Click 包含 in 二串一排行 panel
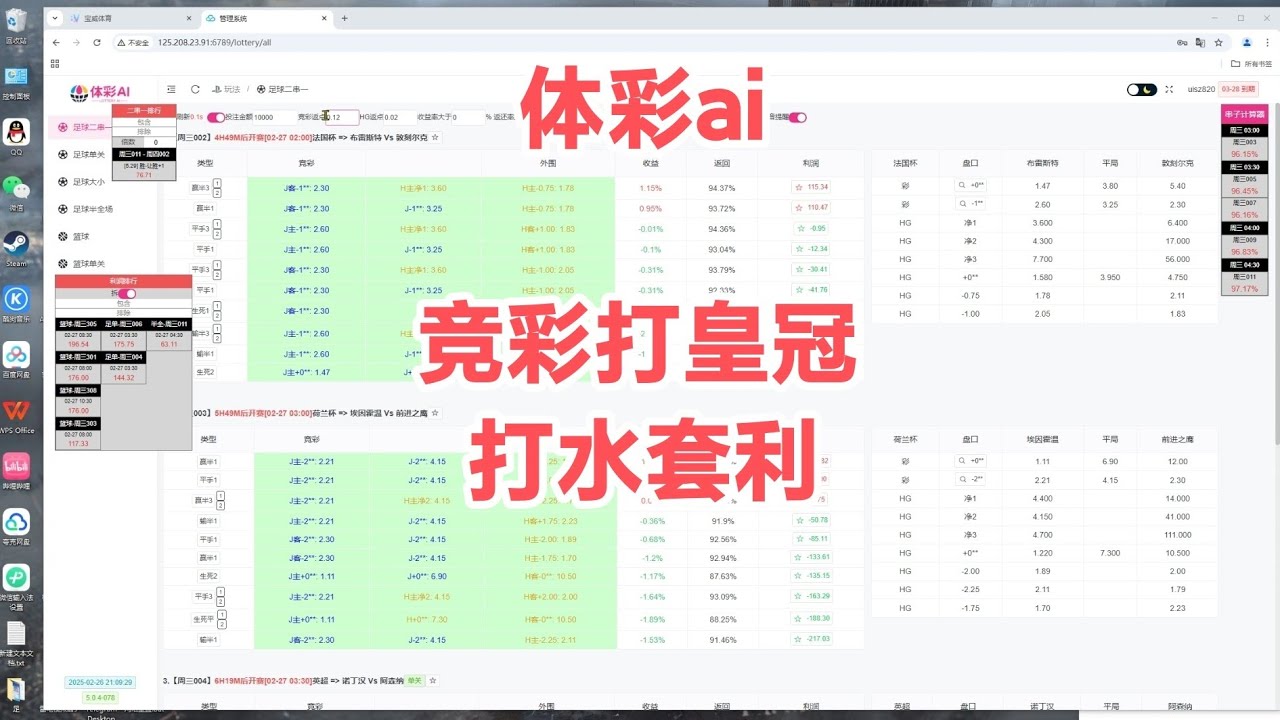 tap(144, 122)
